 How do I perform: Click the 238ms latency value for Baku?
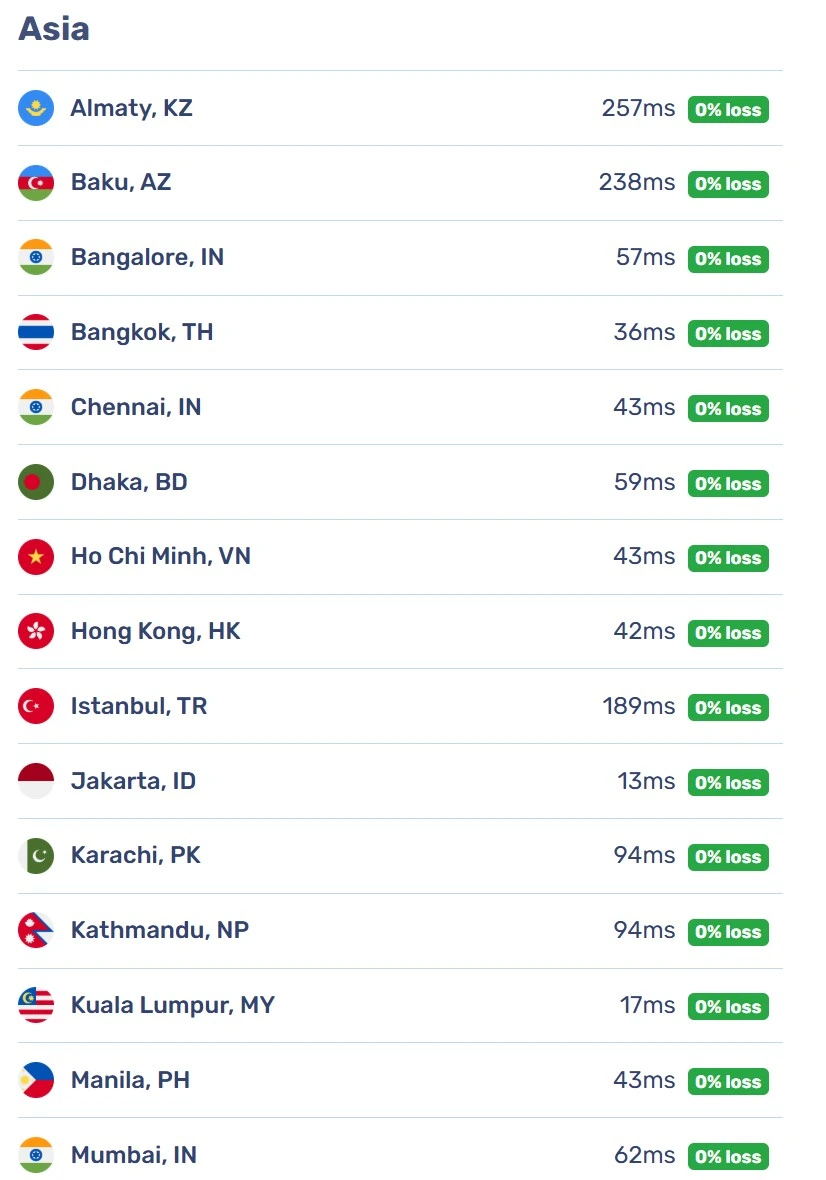pos(637,182)
